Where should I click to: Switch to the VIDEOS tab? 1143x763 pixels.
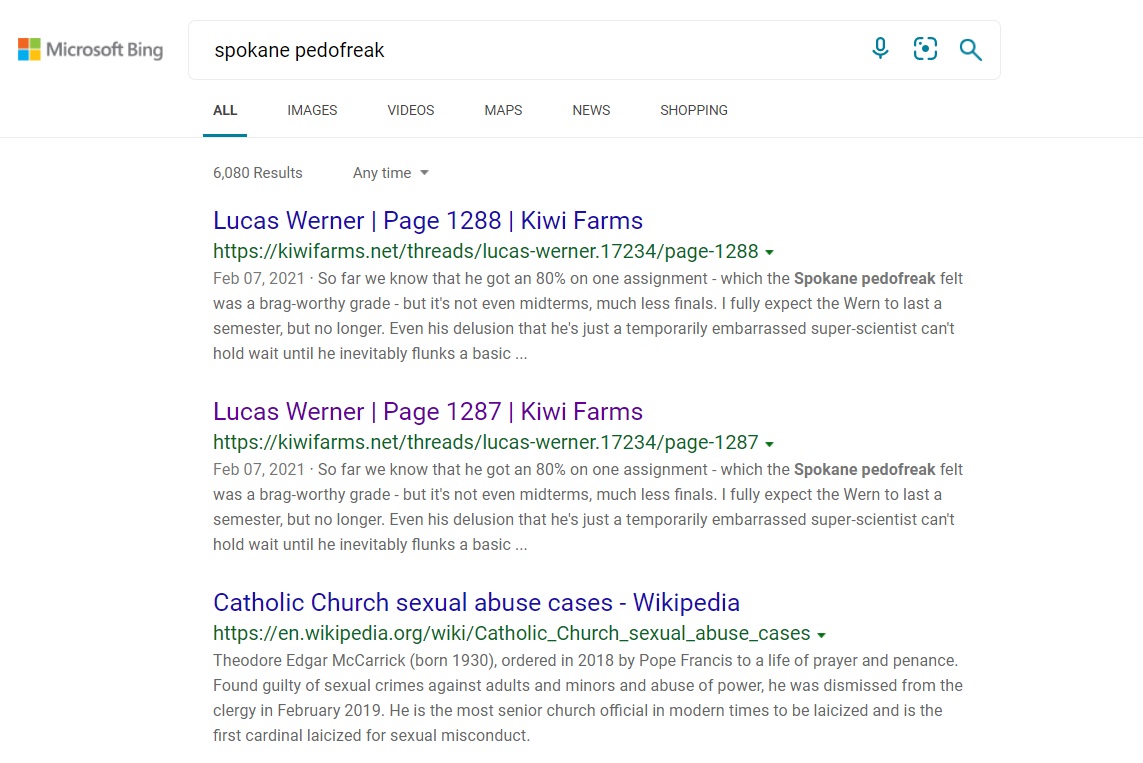pyautogui.click(x=410, y=111)
